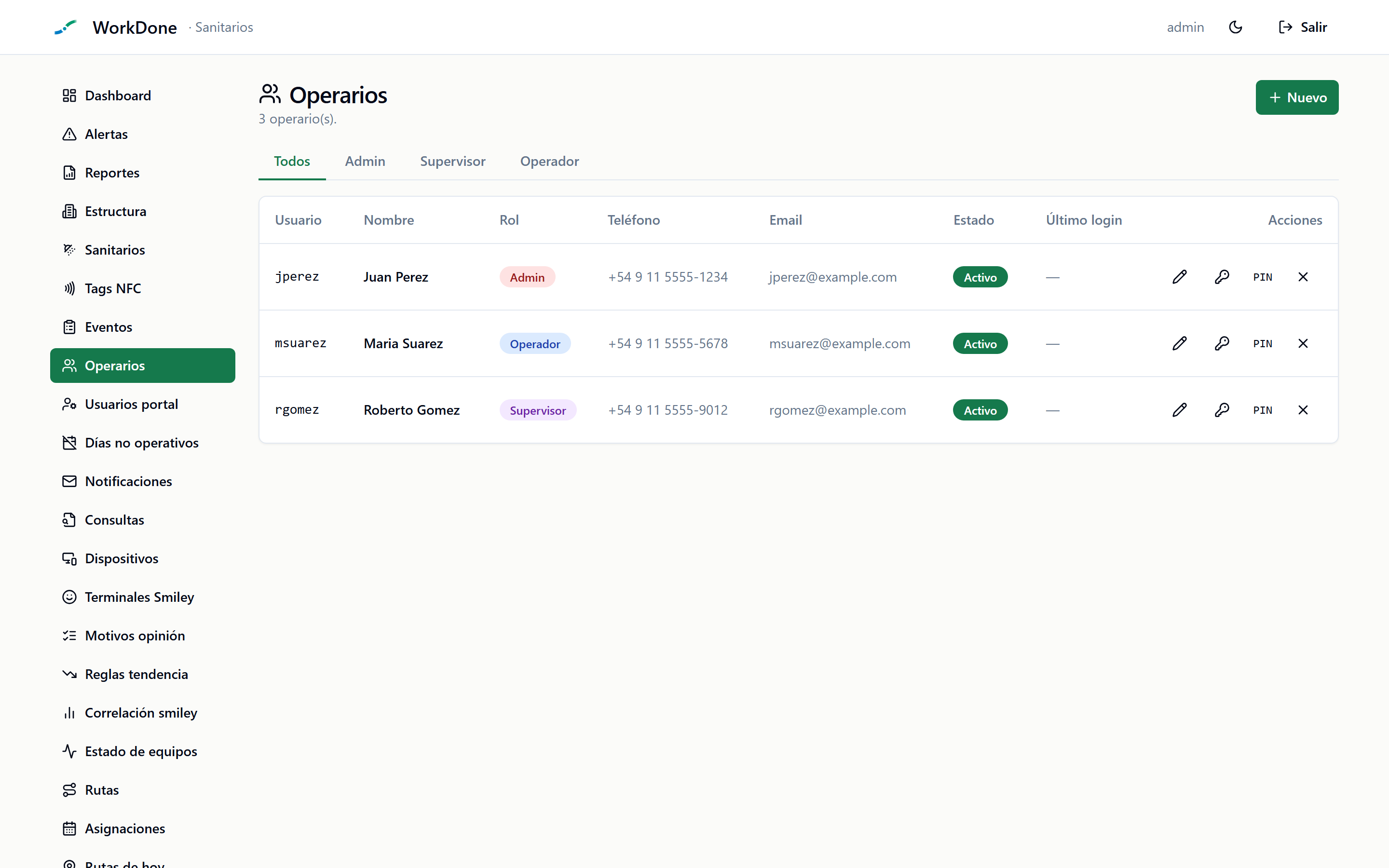Switch to the Todos tab
This screenshot has width=1389, height=868.
[292, 162]
